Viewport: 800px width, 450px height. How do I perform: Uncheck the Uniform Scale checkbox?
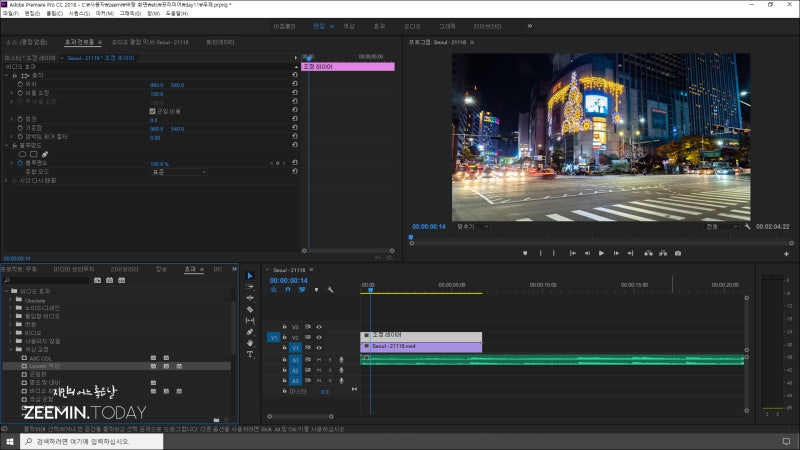(x=152, y=111)
